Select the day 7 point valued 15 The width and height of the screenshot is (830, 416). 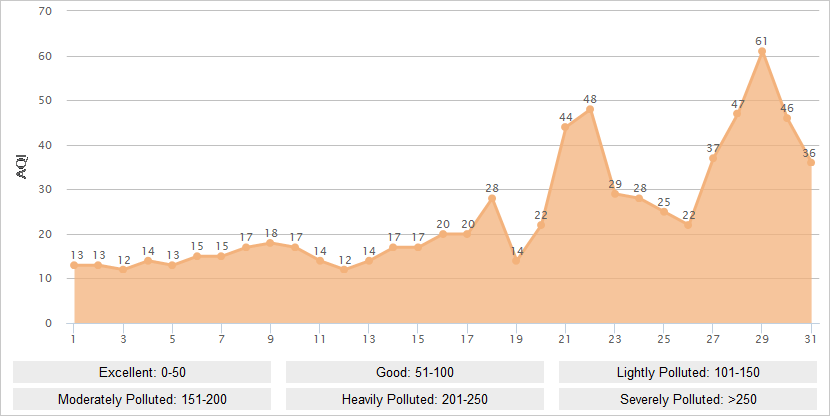click(221, 256)
